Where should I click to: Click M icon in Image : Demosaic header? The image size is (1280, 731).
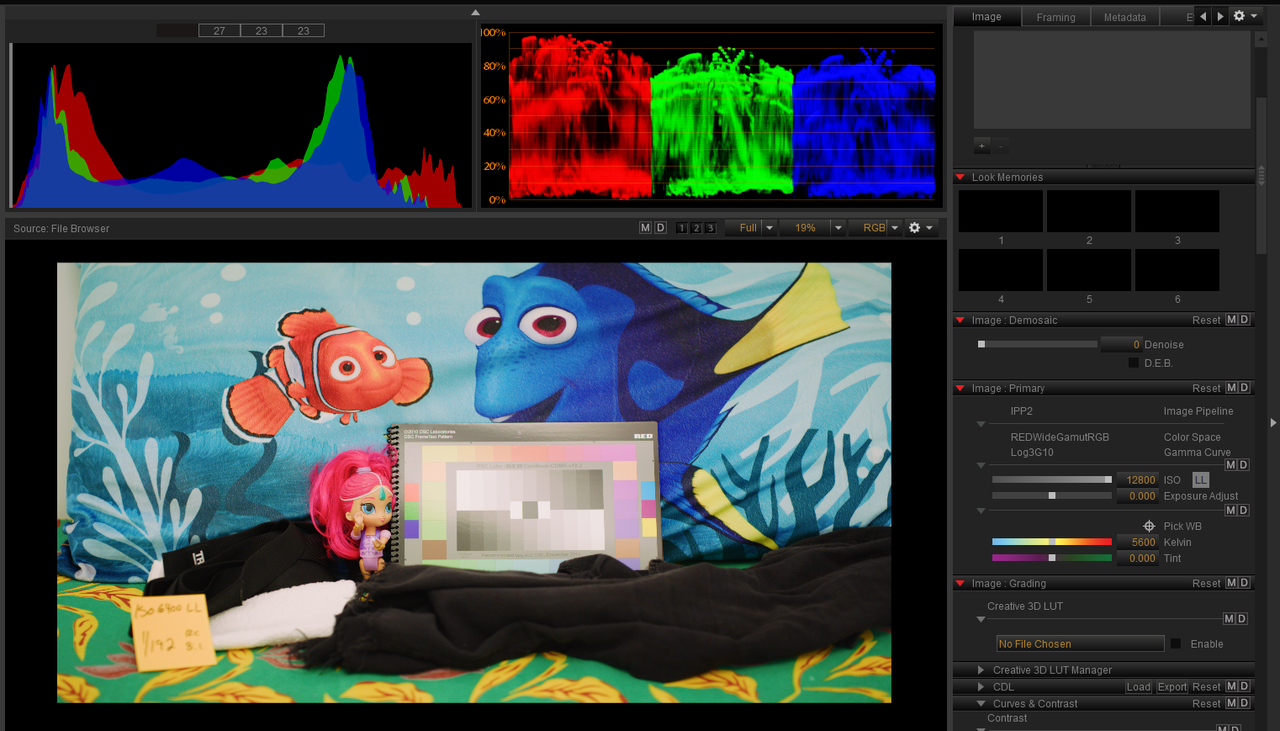[x=1232, y=320]
